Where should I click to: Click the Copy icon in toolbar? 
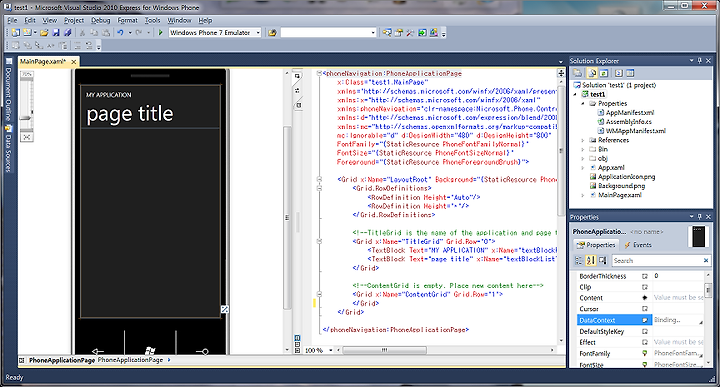94,33
